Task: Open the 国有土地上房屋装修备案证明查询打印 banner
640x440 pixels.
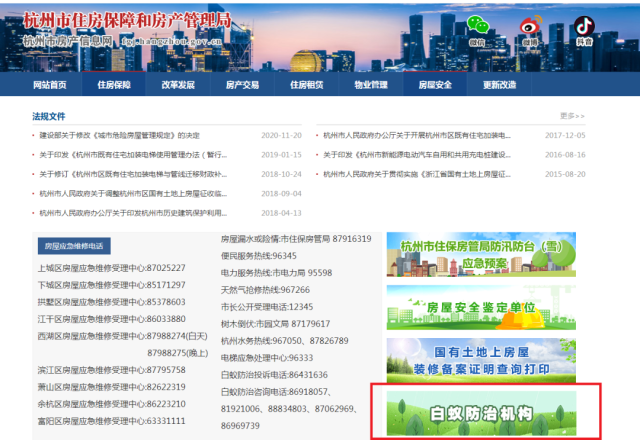Action: (481, 360)
